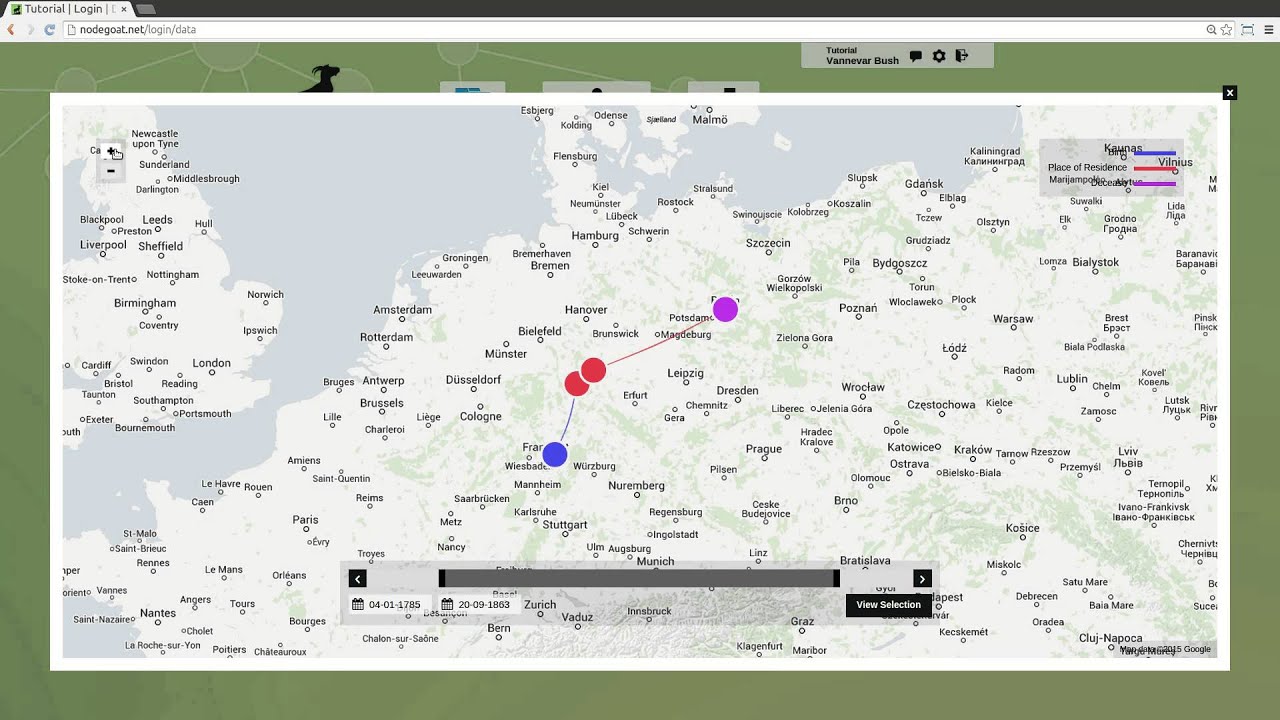Click the Cologne city label

coord(480,416)
